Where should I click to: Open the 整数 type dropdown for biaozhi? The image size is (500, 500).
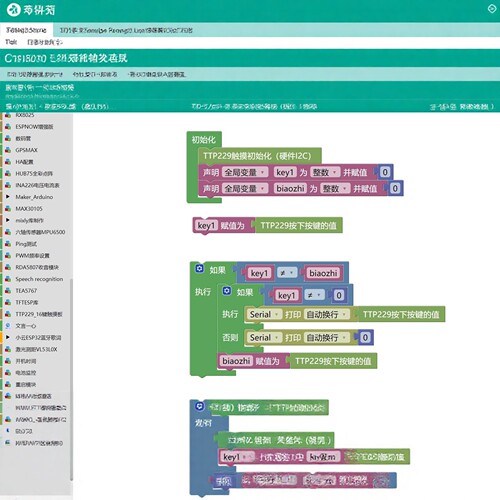tap(335, 189)
